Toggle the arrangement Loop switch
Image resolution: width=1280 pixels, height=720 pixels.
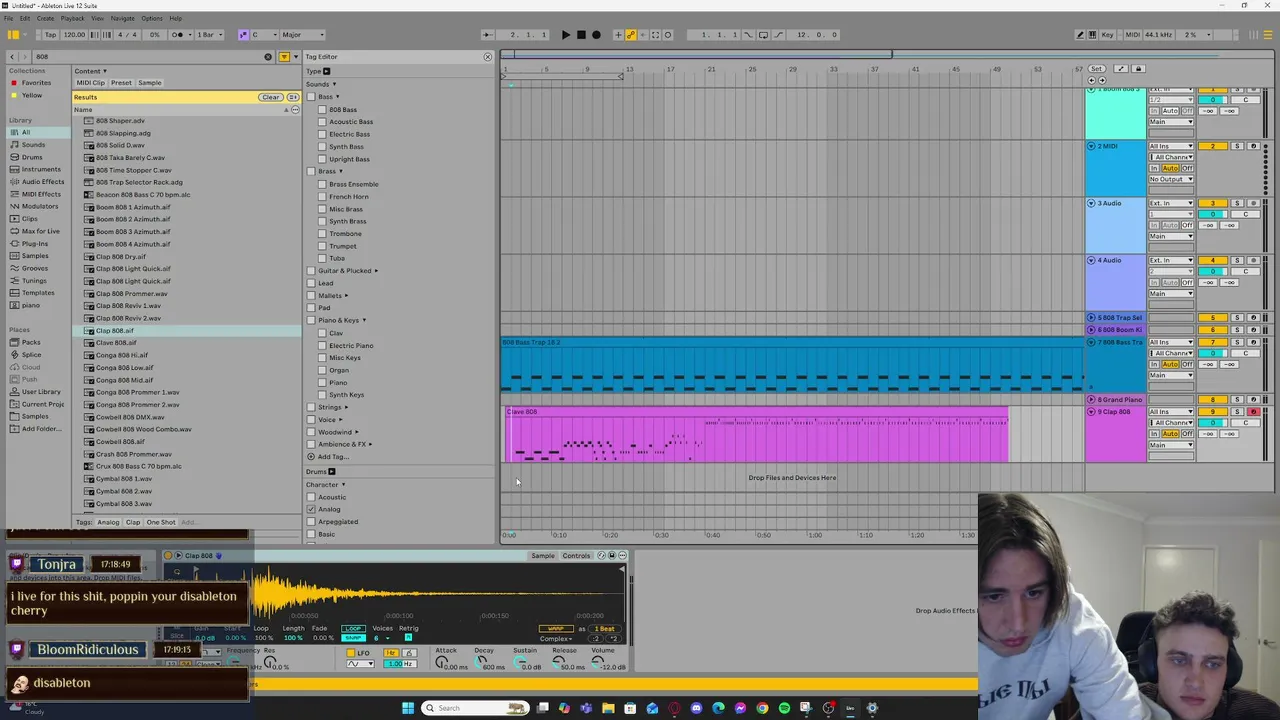pyautogui.click(x=763, y=35)
